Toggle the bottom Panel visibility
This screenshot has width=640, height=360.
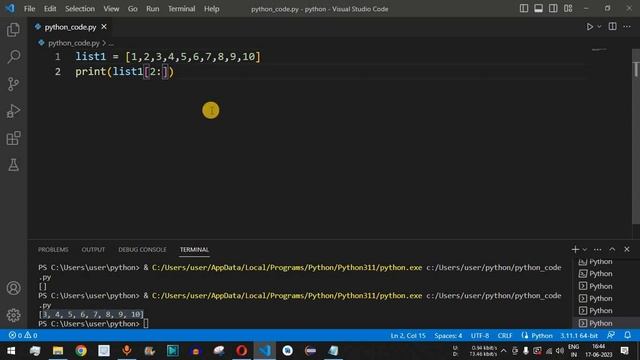(x=538, y=8)
